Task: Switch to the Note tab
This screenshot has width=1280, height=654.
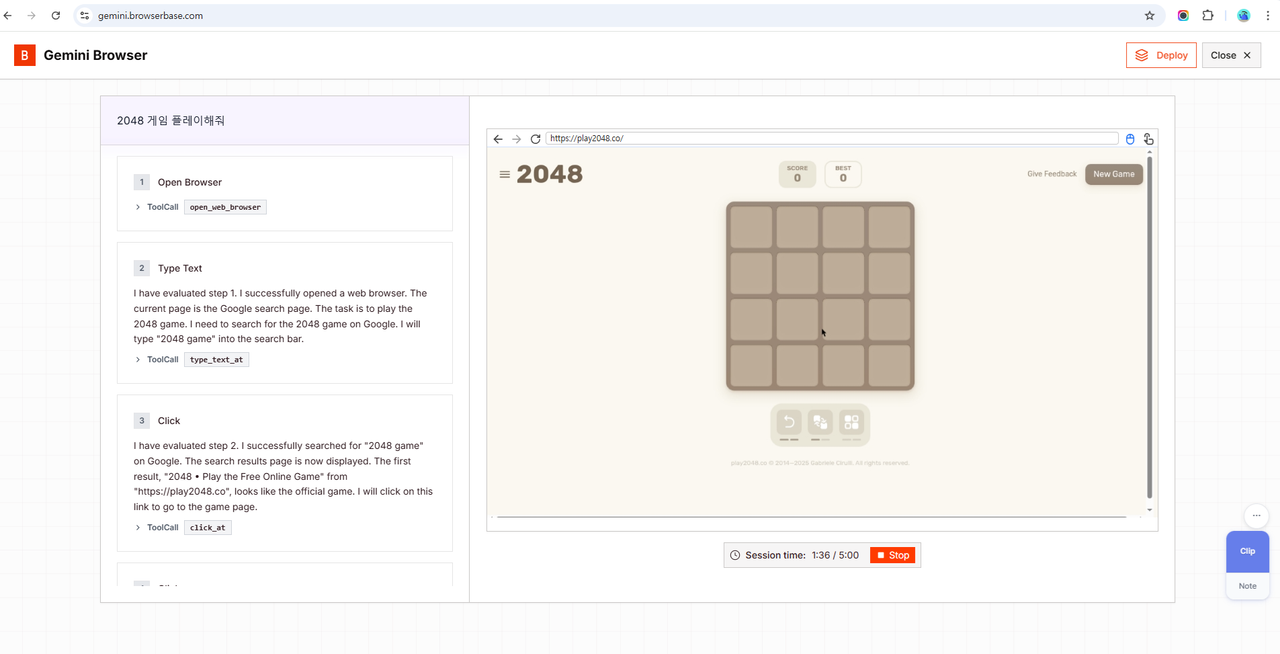Action: coord(1247,586)
